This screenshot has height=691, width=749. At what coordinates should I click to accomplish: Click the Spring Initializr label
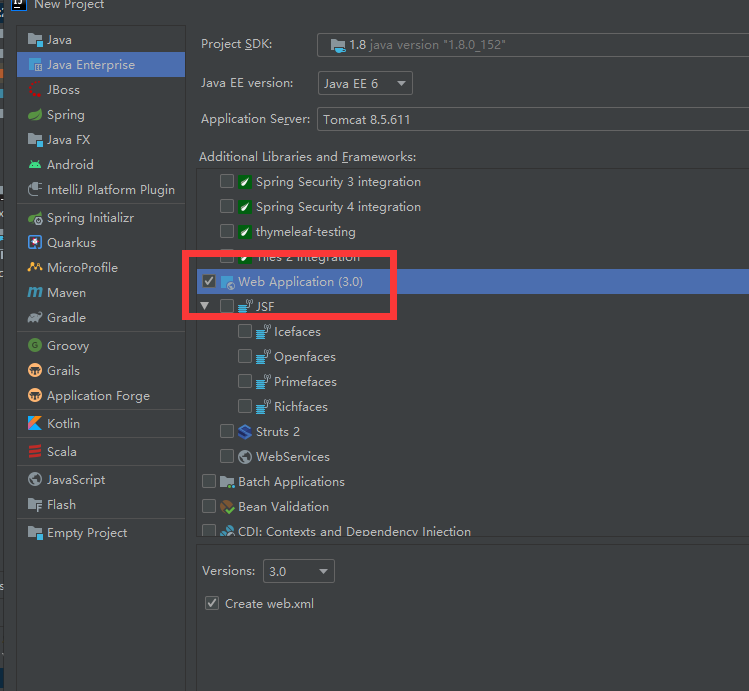pos(90,218)
